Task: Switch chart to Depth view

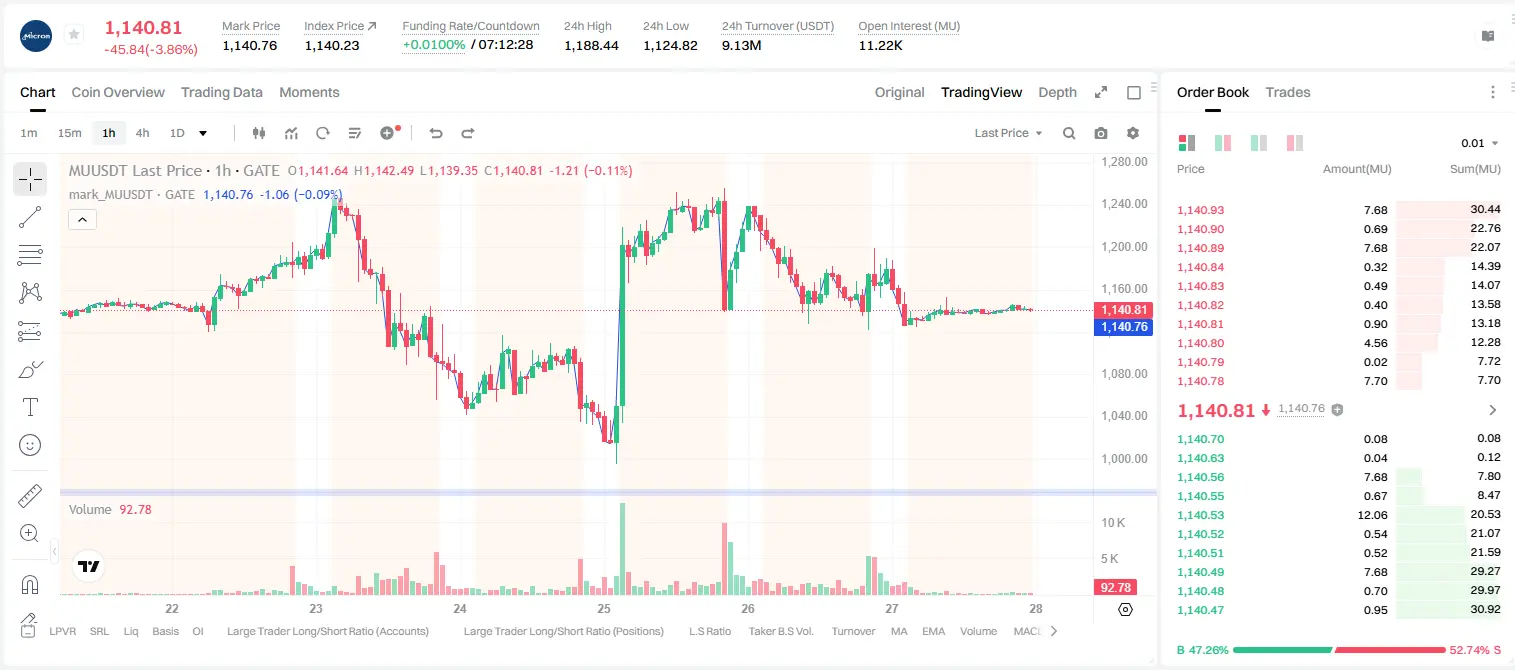Action: tap(1057, 92)
